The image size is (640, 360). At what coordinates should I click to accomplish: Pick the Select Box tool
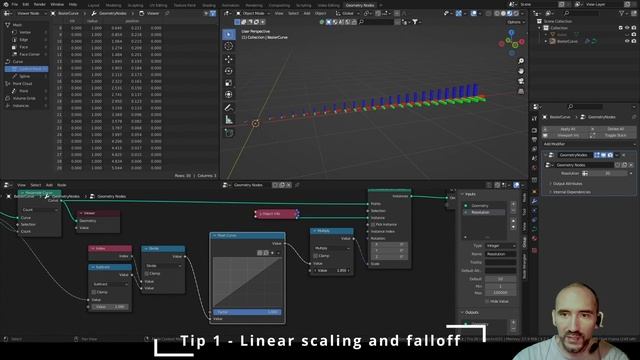[229, 34]
